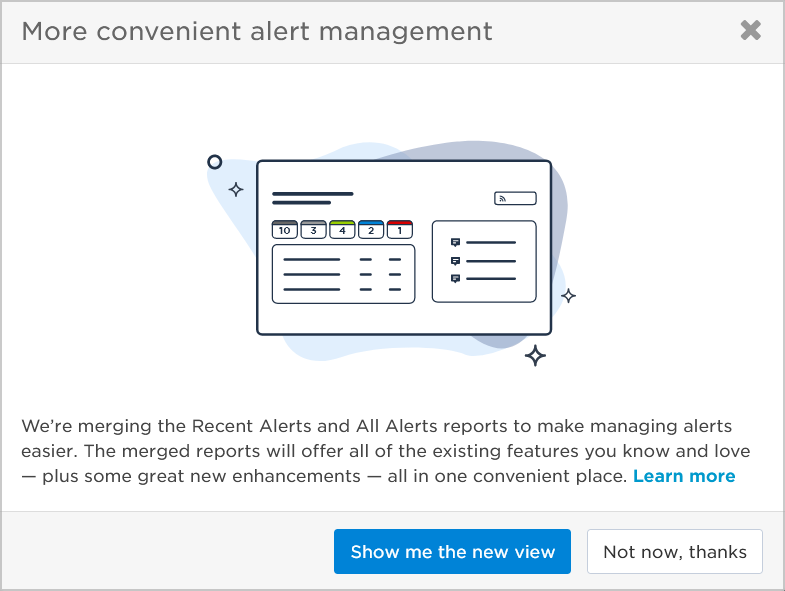Click the hollow circle decoration
The image size is (785, 591).
(x=215, y=162)
